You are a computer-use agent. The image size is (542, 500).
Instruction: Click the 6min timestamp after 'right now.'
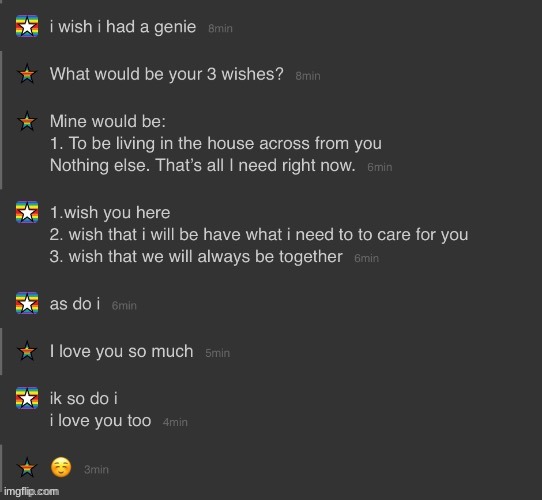[x=380, y=167]
